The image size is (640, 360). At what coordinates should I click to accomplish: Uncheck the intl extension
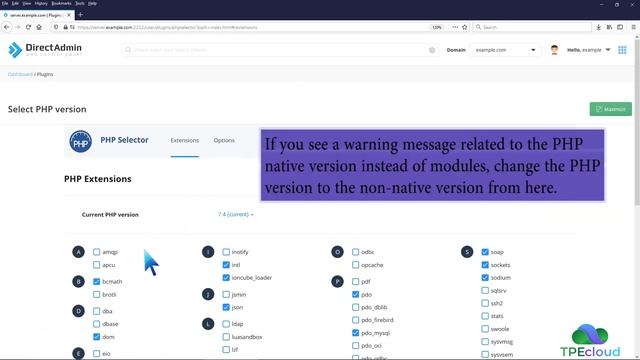point(226,265)
